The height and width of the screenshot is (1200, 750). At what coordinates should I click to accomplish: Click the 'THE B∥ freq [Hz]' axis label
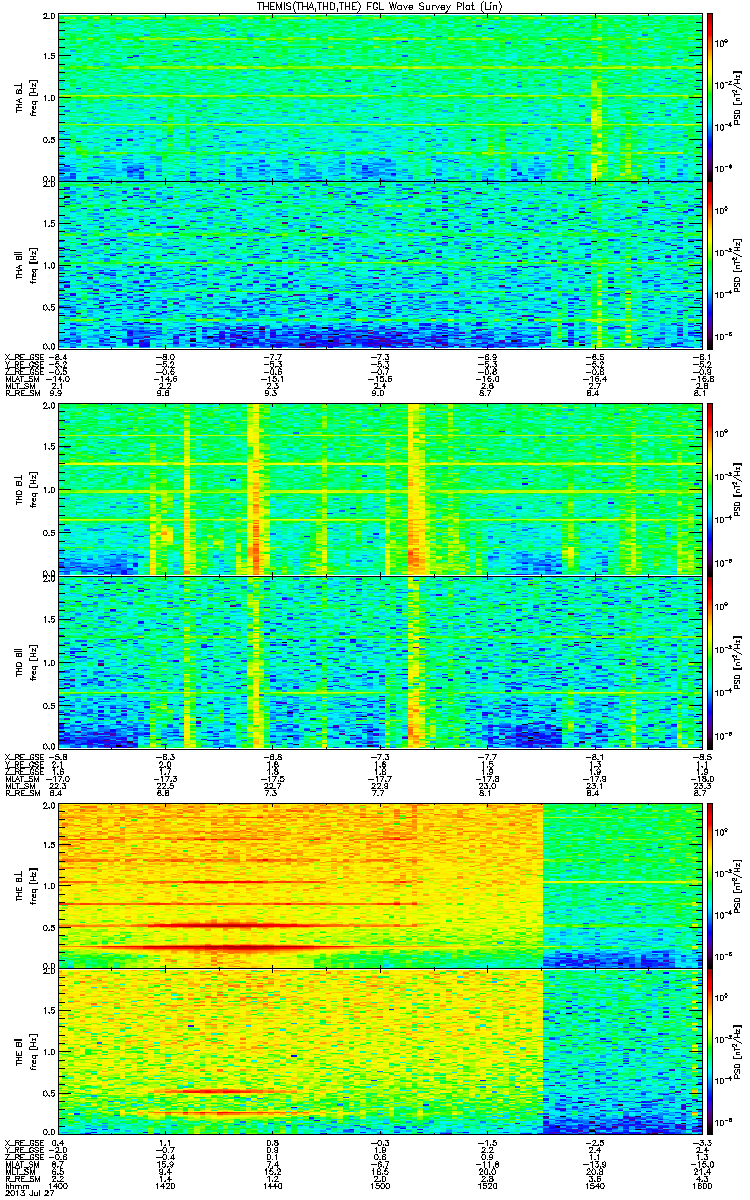pos(24,1053)
